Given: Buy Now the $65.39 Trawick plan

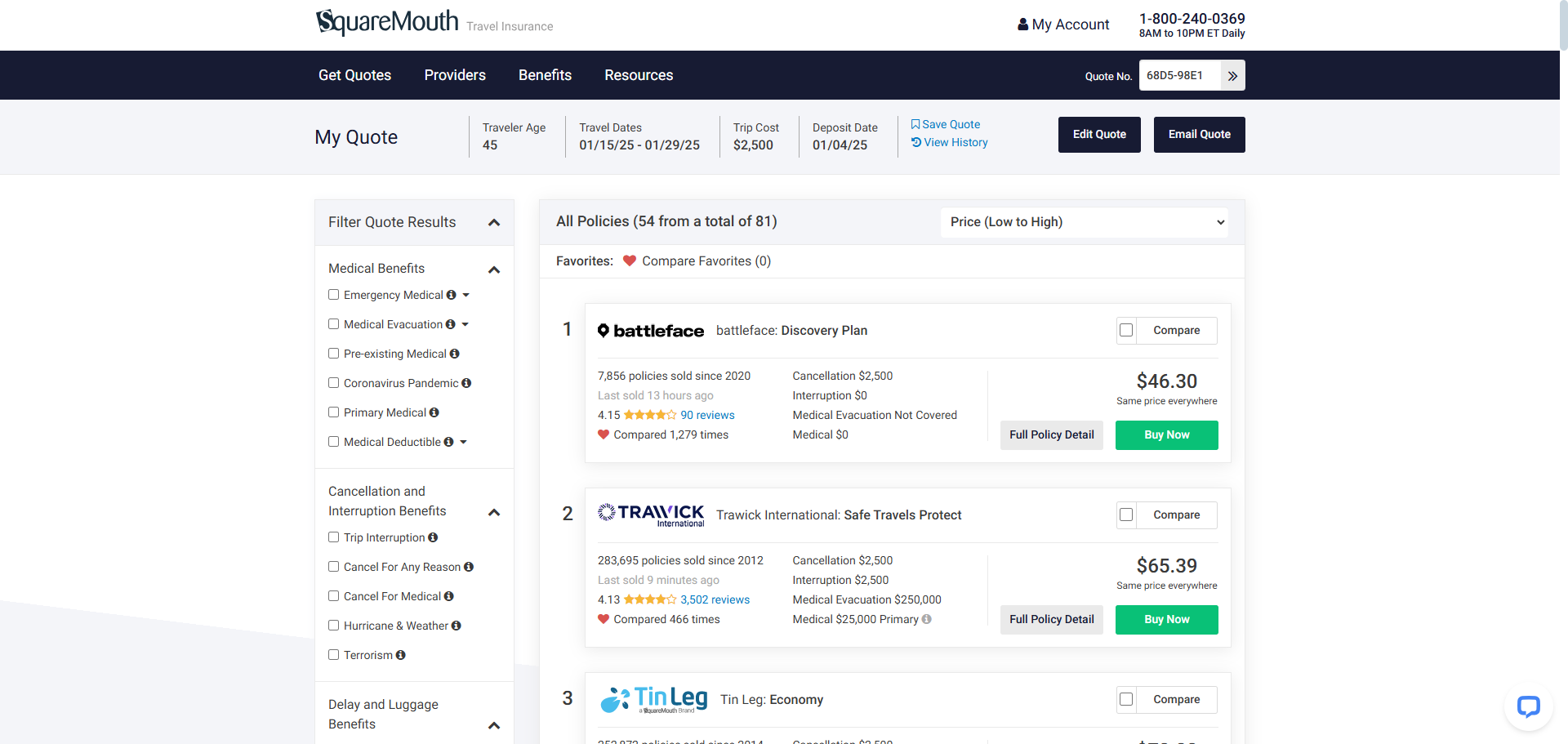Looking at the screenshot, I should tap(1166, 620).
